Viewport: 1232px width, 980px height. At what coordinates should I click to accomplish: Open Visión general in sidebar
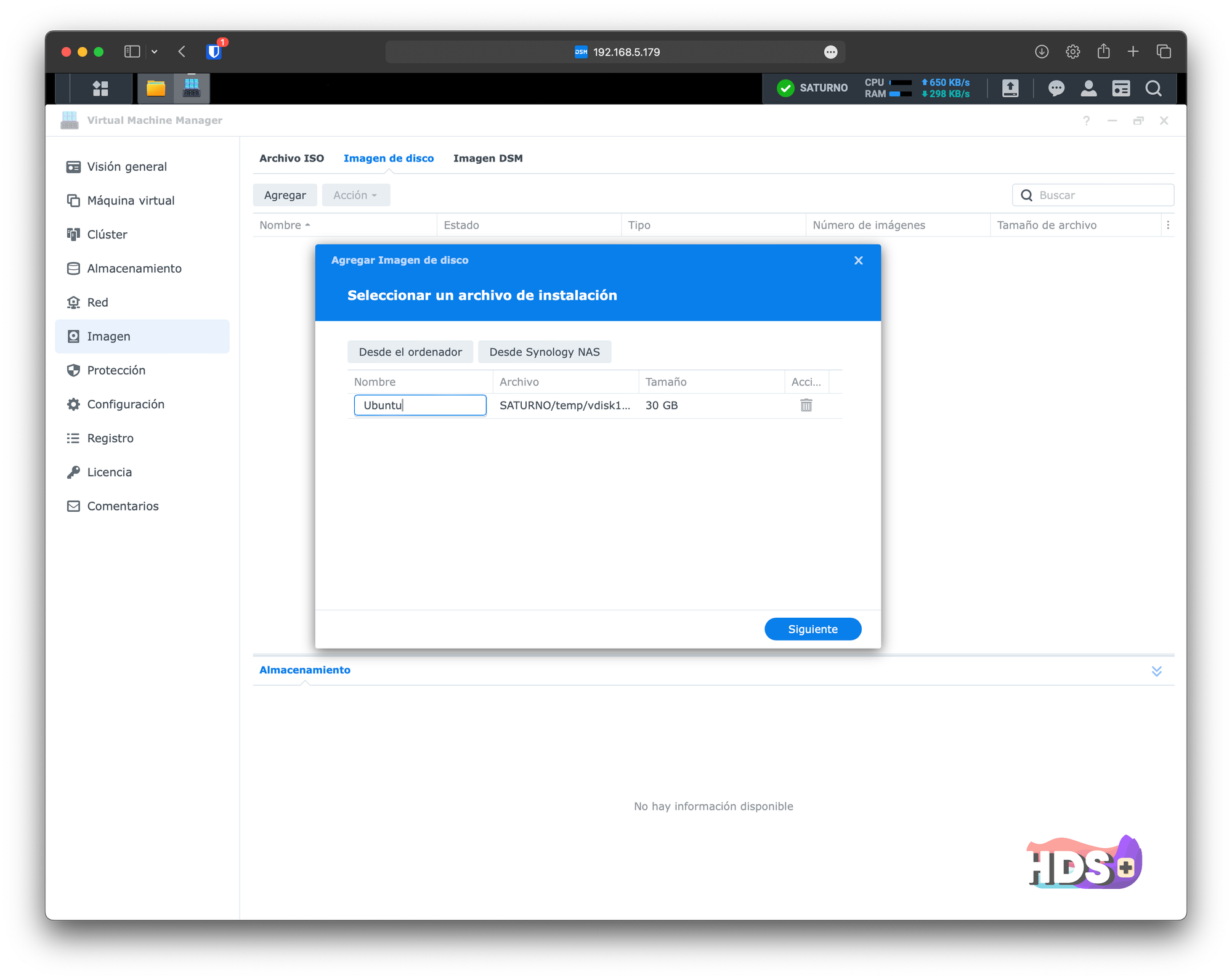click(142, 167)
